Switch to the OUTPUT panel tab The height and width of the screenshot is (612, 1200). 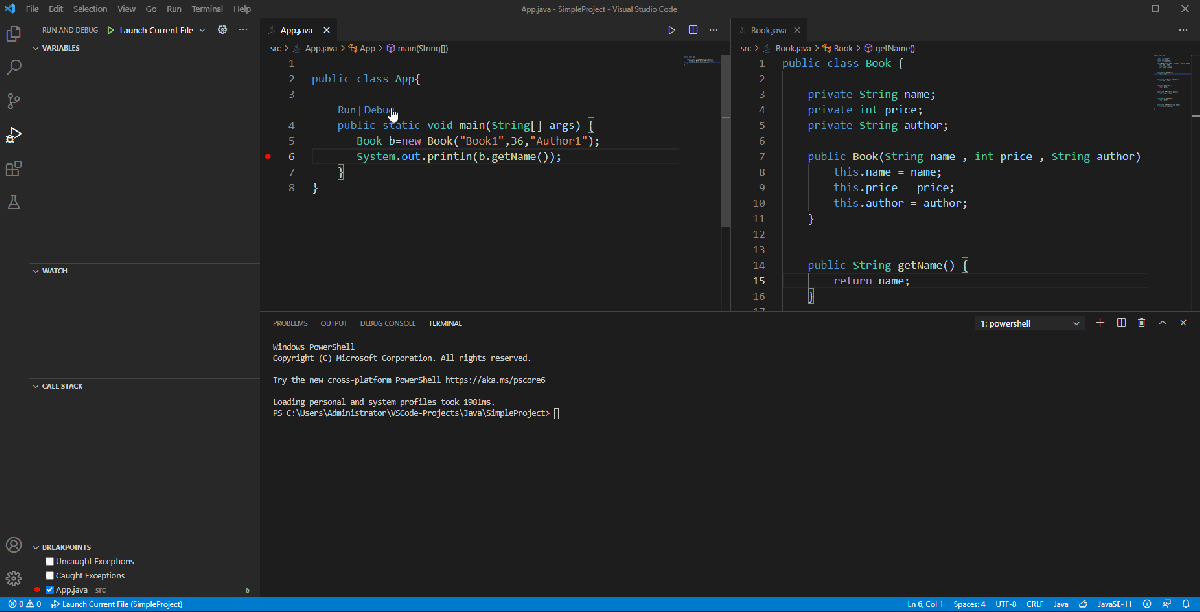(x=334, y=323)
